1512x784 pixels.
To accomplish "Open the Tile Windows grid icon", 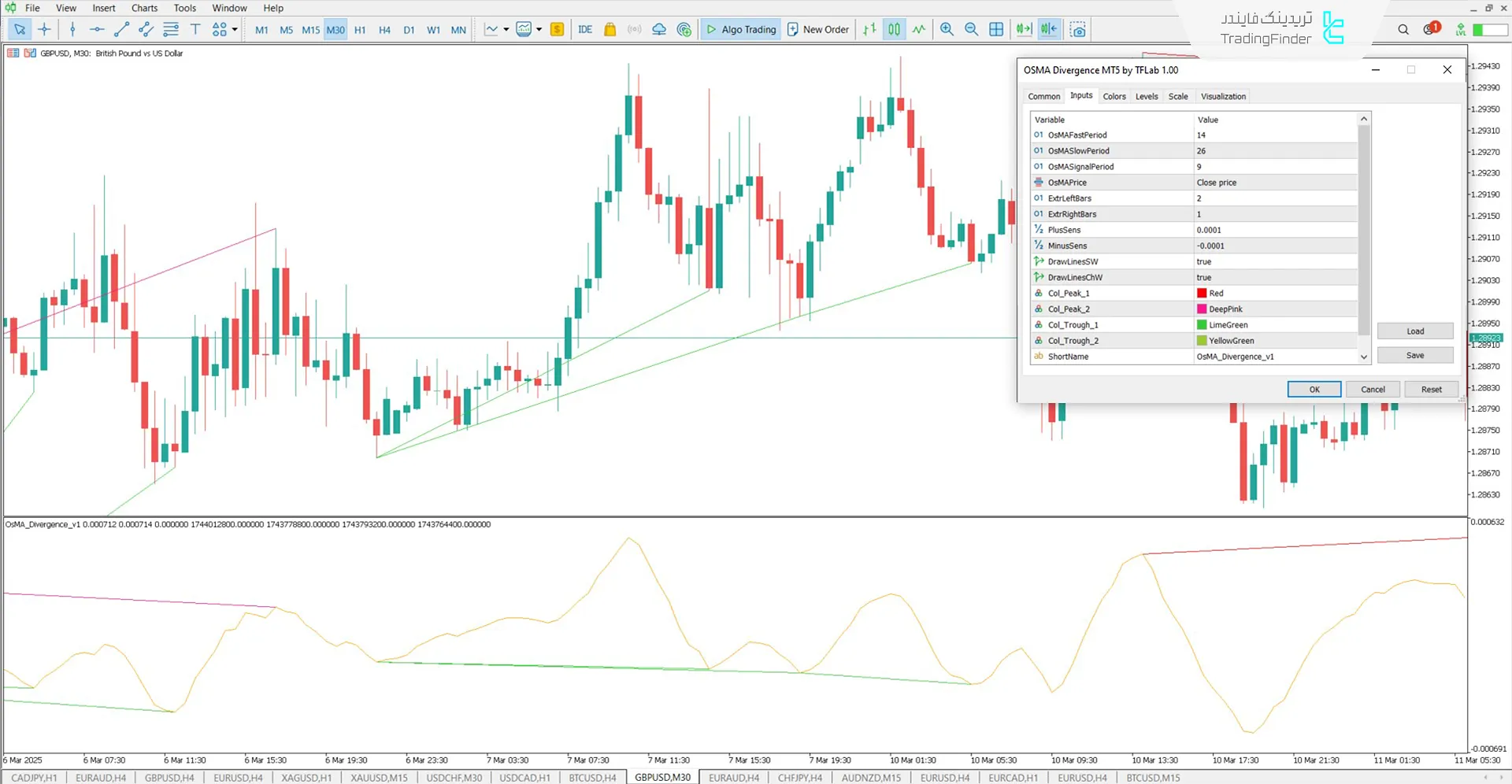I will click(x=996, y=29).
